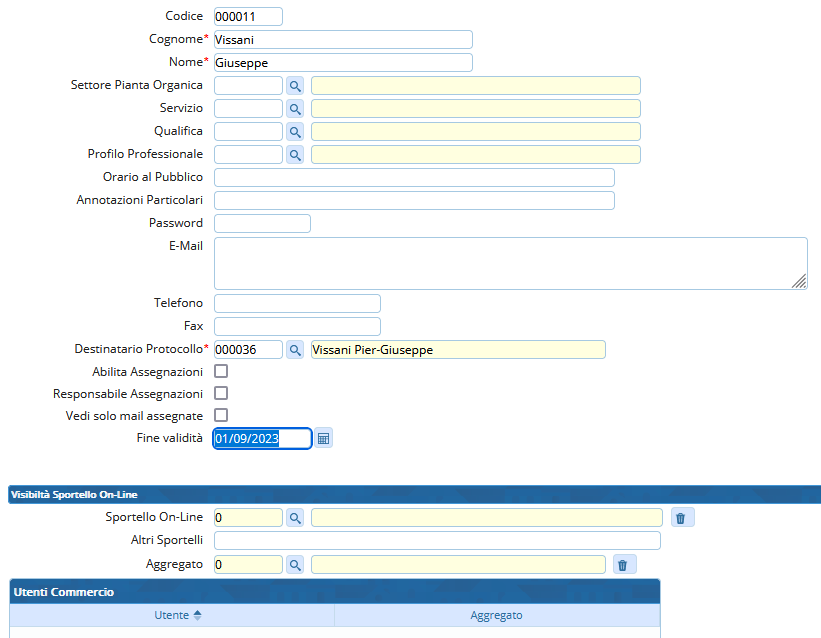Click the Settore Pianta Organica search icon

pyautogui.click(x=295, y=86)
